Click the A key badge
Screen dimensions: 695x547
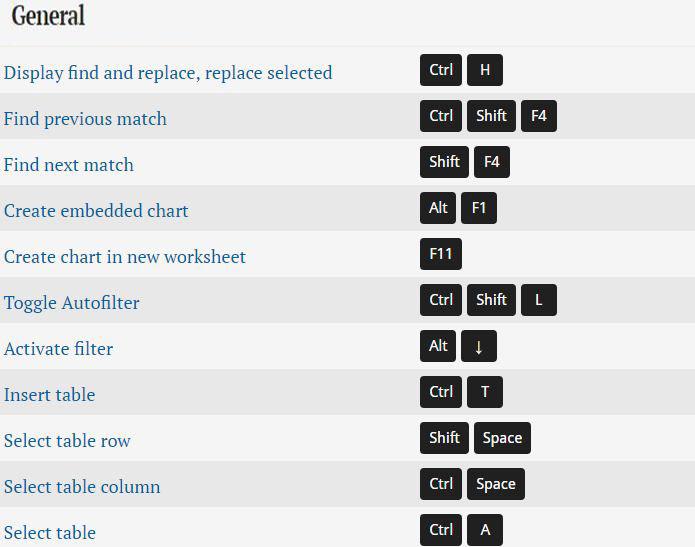coord(485,530)
